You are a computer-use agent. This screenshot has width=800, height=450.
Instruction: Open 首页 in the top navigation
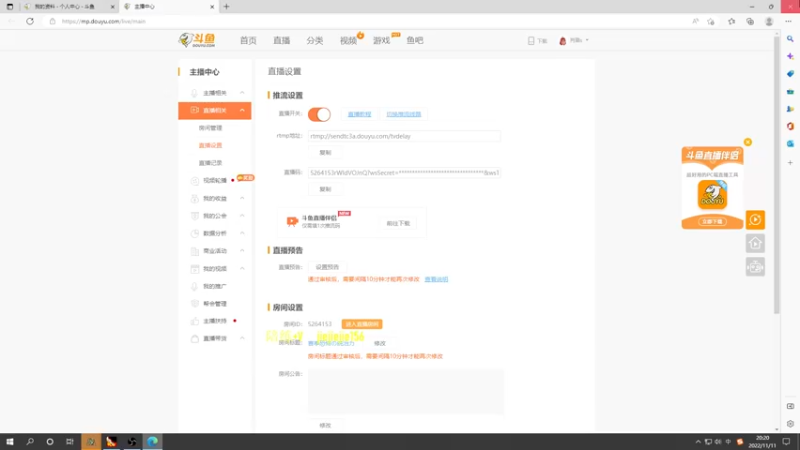pos(248,40)
